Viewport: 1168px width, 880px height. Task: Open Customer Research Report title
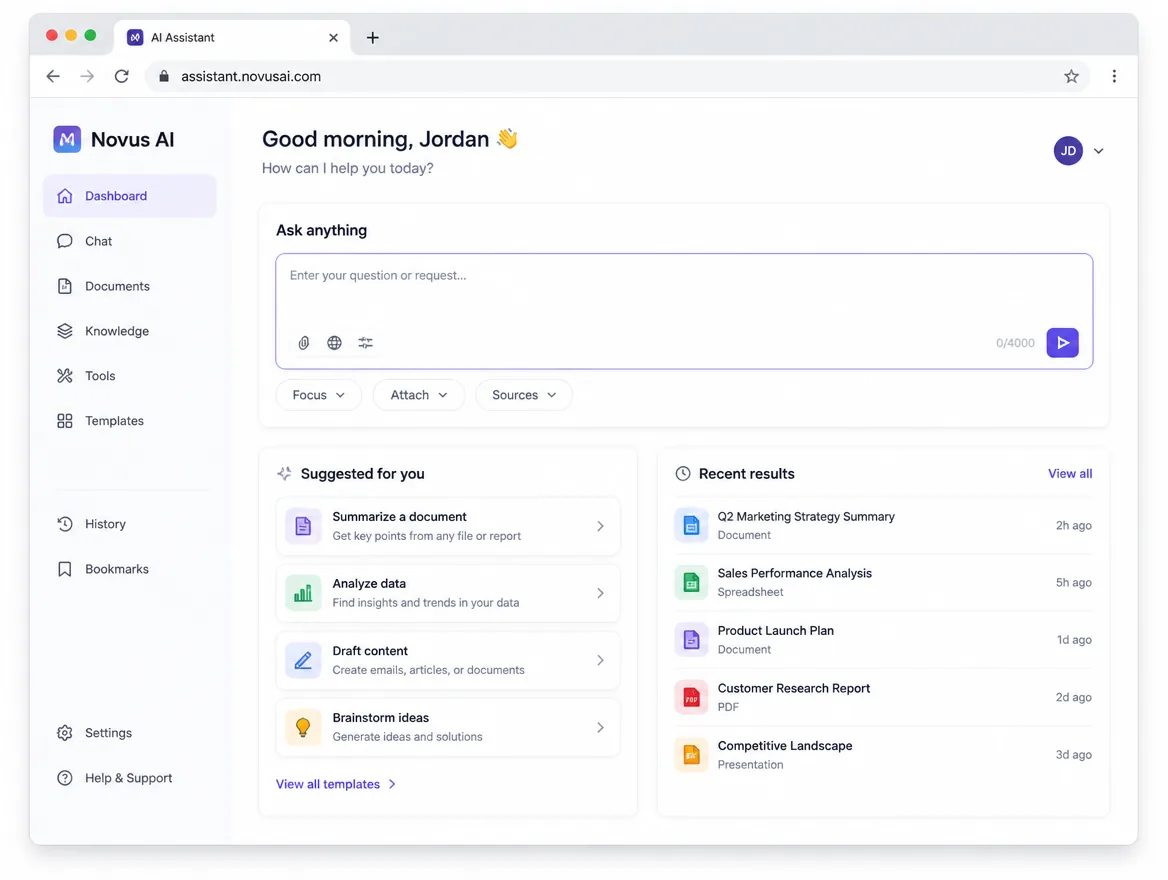click(793, 689)
